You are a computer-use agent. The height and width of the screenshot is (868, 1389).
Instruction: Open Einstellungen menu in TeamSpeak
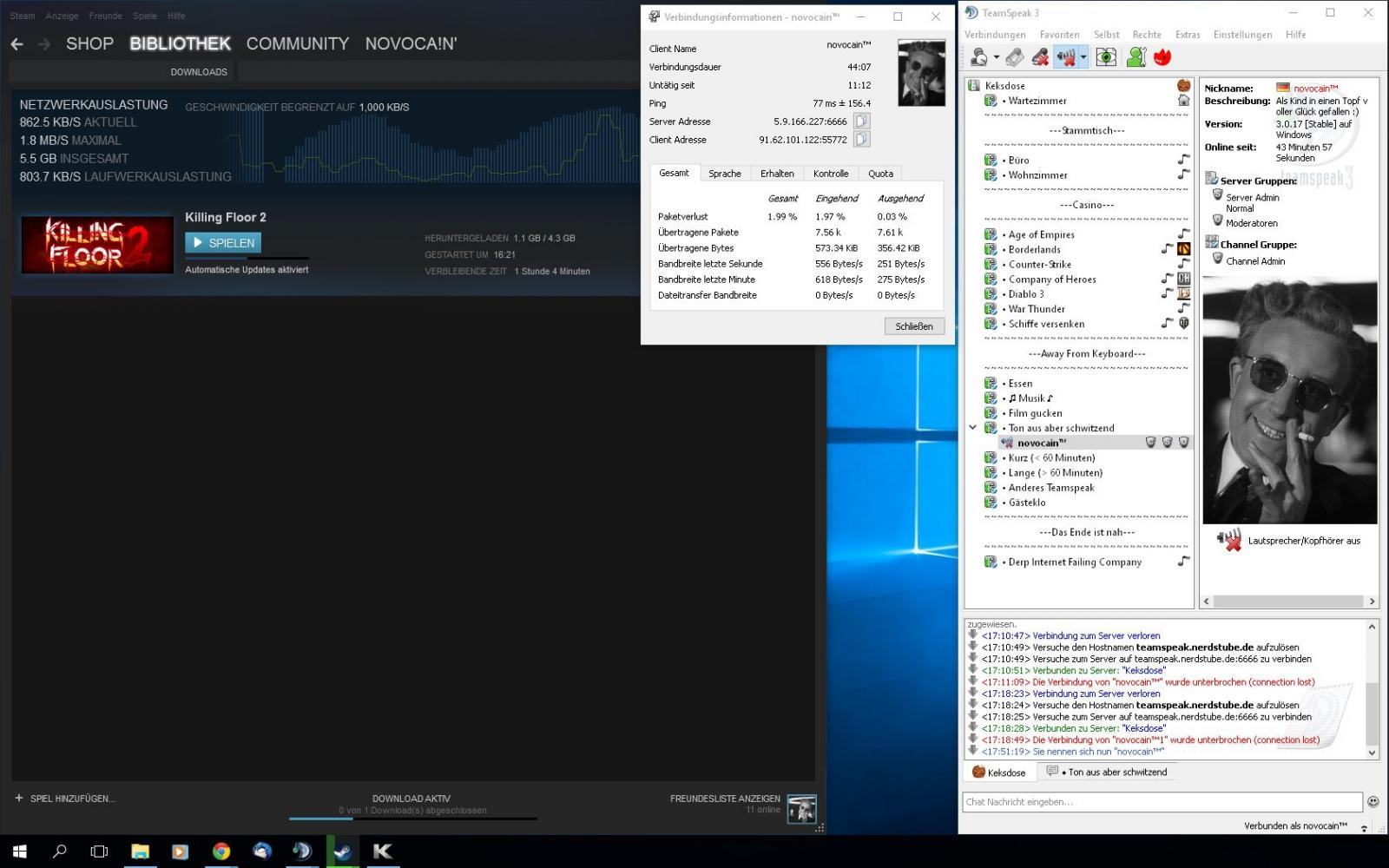click(x=1242, y=35)
